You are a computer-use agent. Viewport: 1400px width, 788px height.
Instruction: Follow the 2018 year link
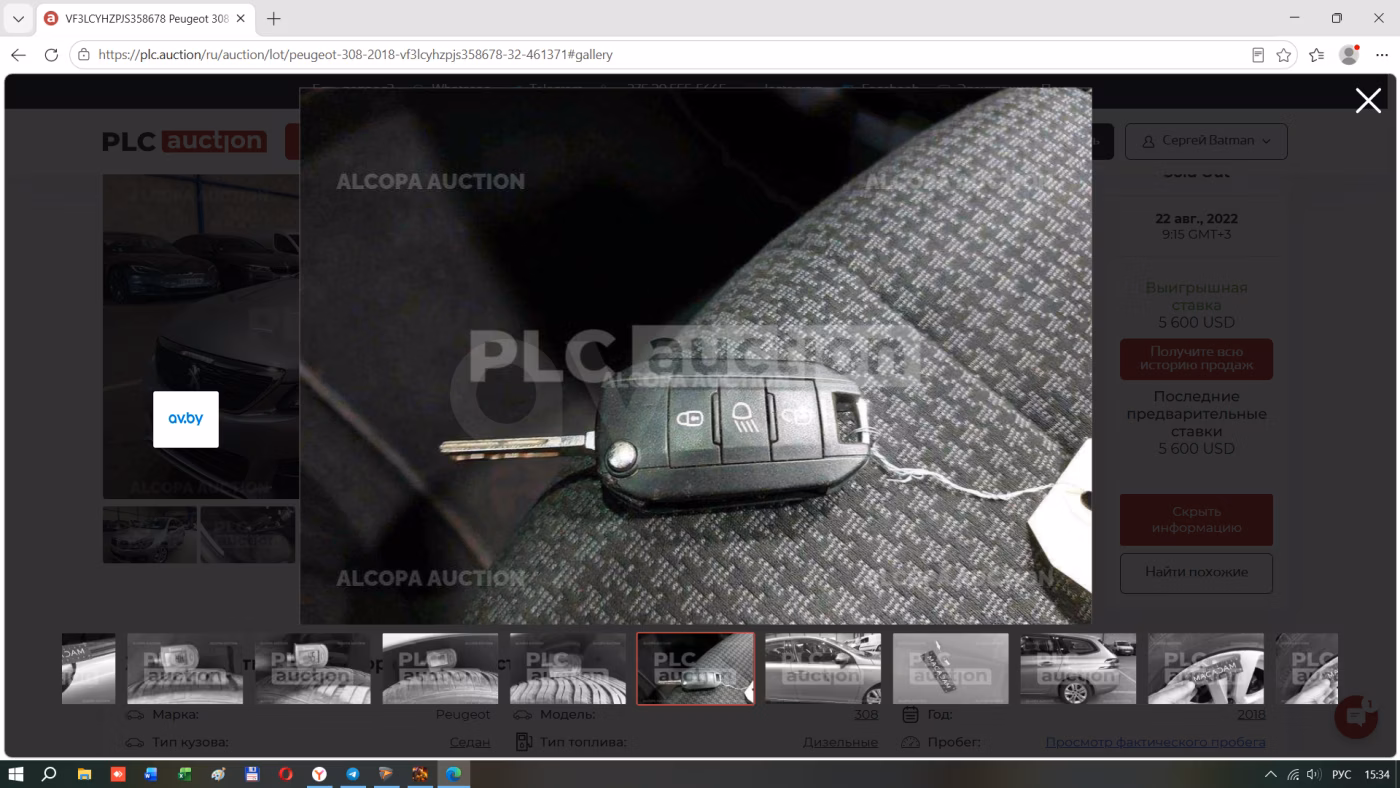[1251, 715]
